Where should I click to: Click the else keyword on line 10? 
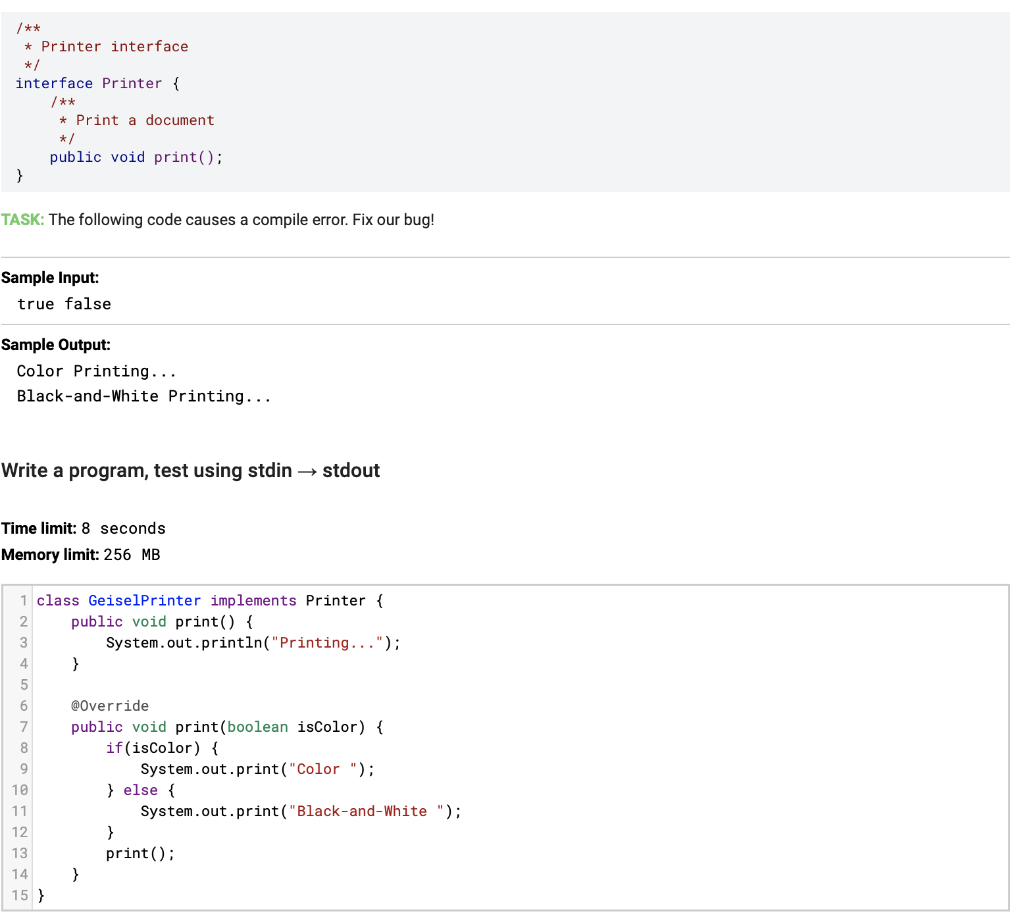coord(140,789)
